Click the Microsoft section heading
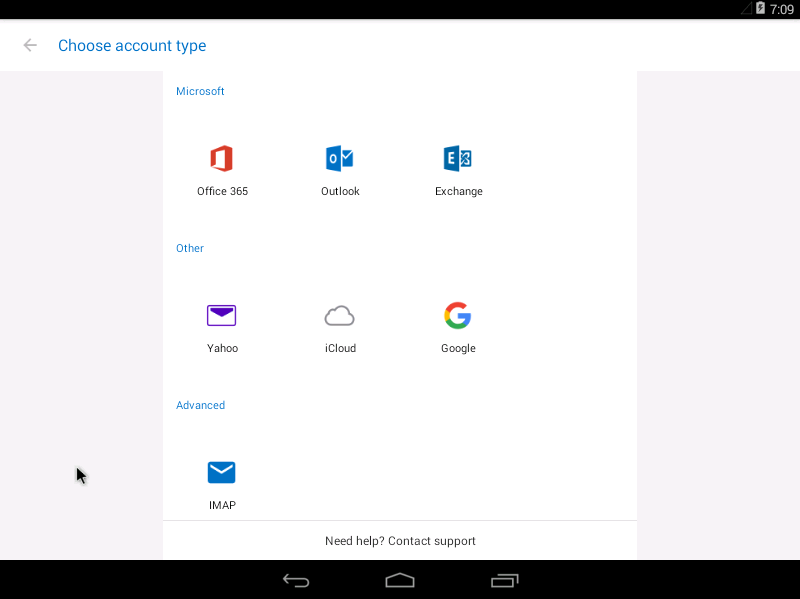This screenshot has height=599, width=800. pyautogui.click(x=200, y=91)
